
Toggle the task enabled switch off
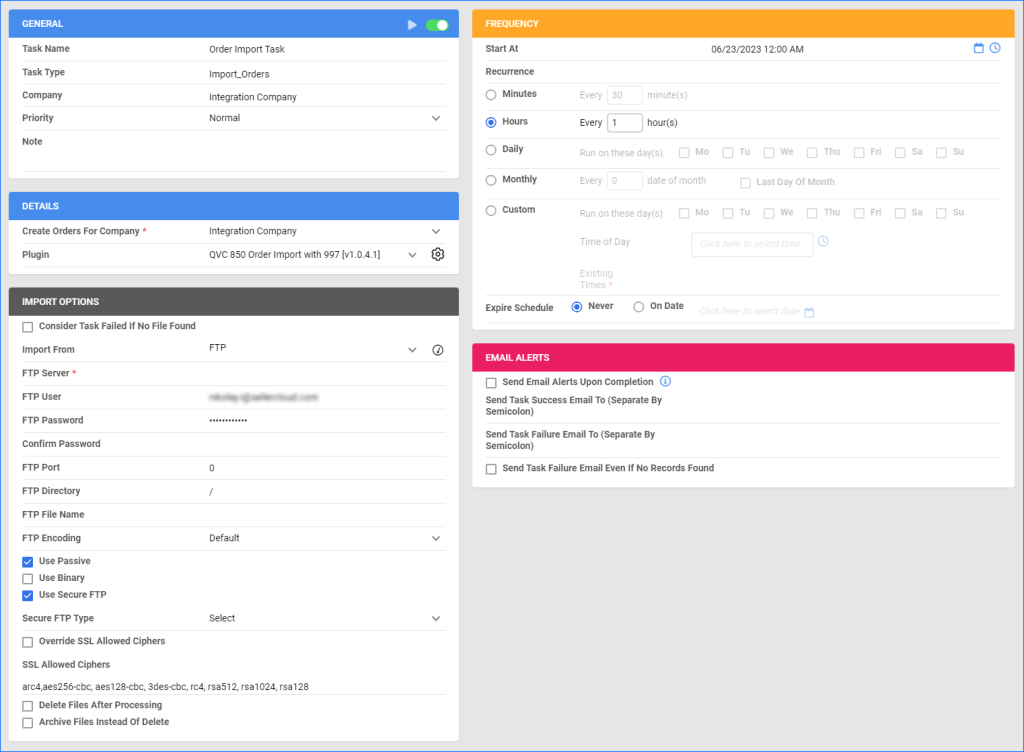coord(438,22)
